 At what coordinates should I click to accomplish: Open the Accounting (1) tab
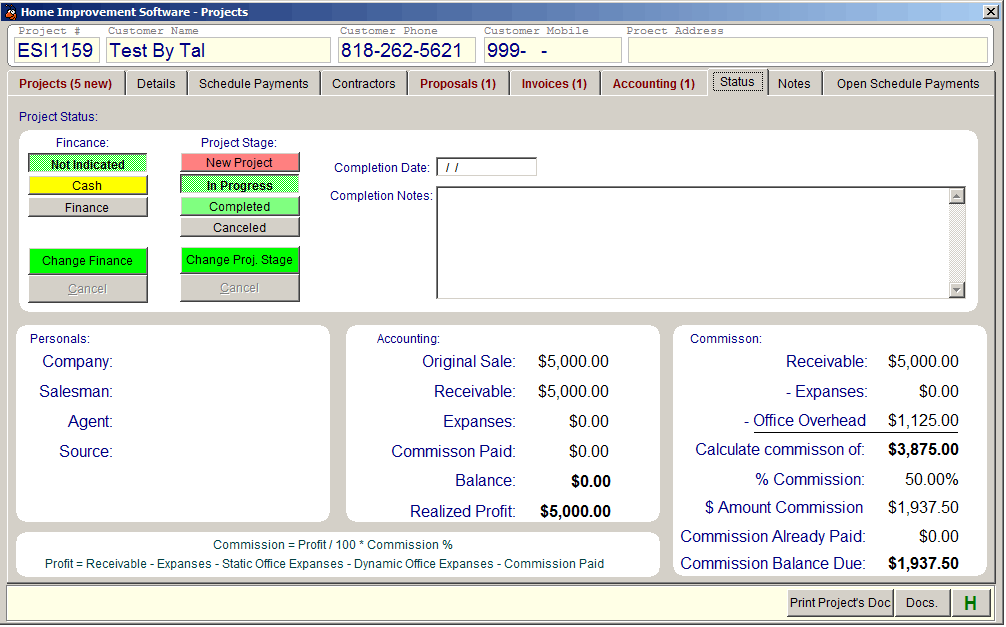pyautogui.click(x=654, y=83)
